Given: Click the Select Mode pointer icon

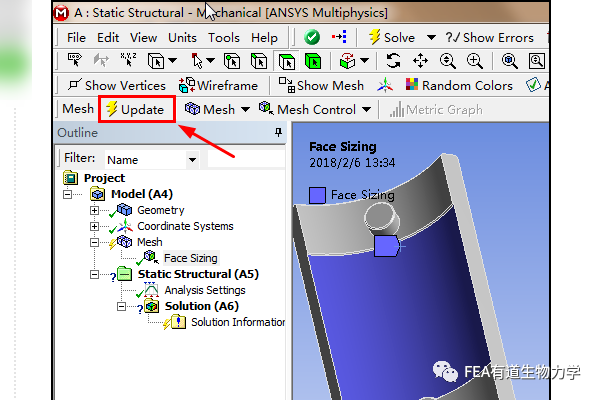Looking at the screenshot, I should click(x=197, y=60).
